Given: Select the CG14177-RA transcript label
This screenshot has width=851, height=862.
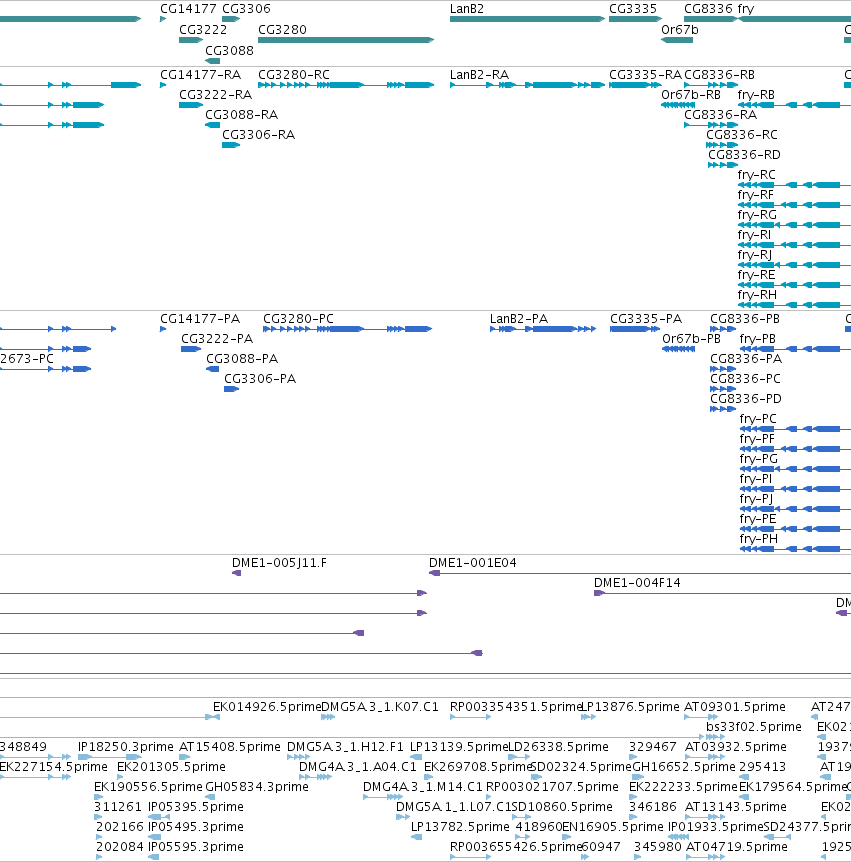Looking at the screenshot, I should (200, 75).
